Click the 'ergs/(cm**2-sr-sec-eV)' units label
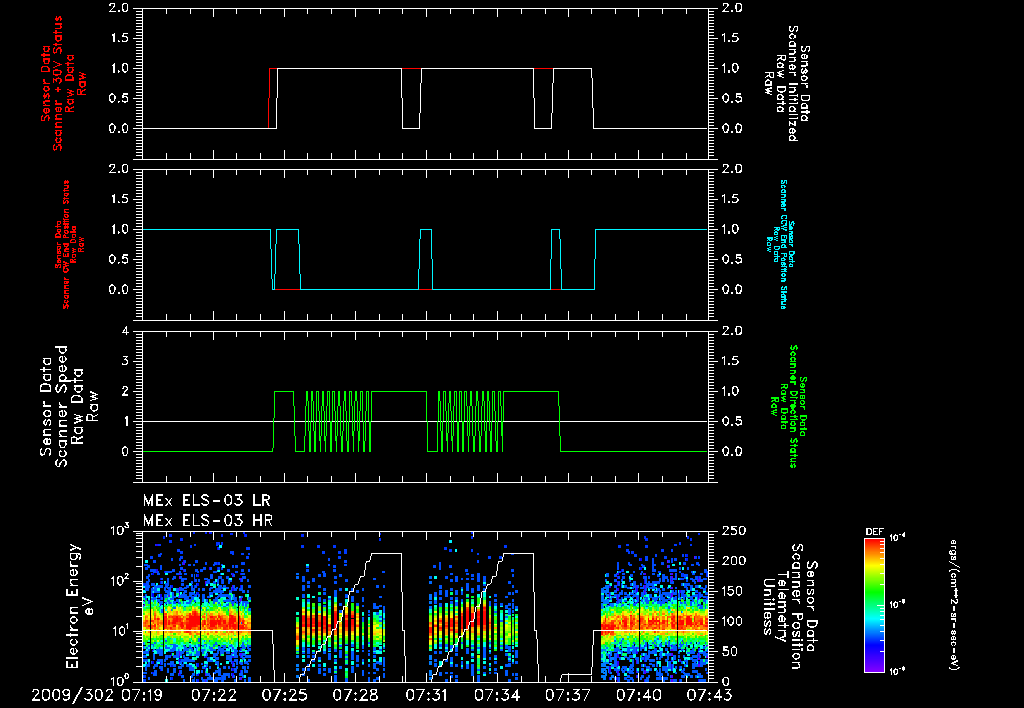Viewport: 1024px width, 708px height. tap(953, 605)
